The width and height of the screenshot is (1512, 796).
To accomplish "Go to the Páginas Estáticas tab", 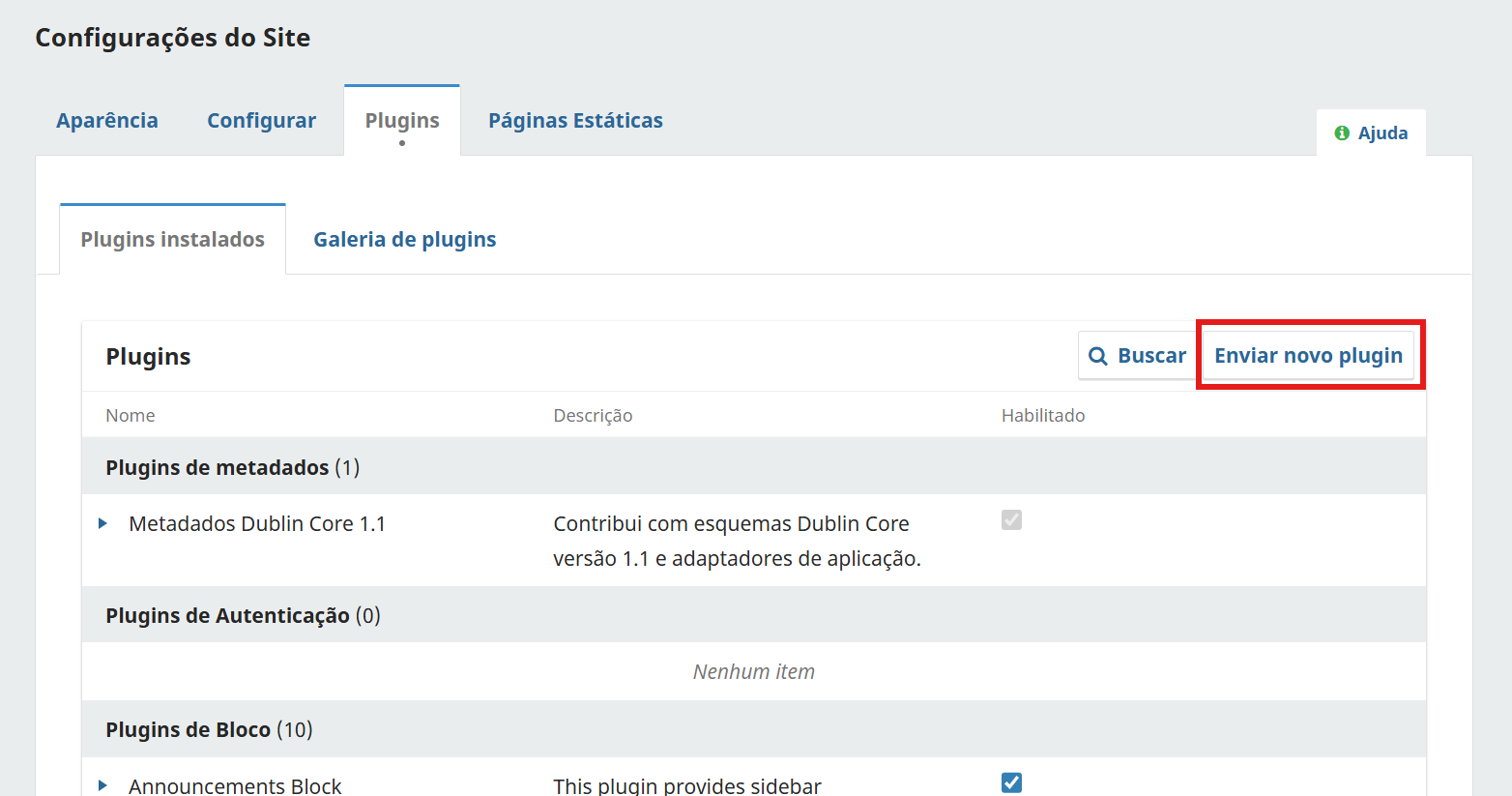I will [x=575, y=121].
